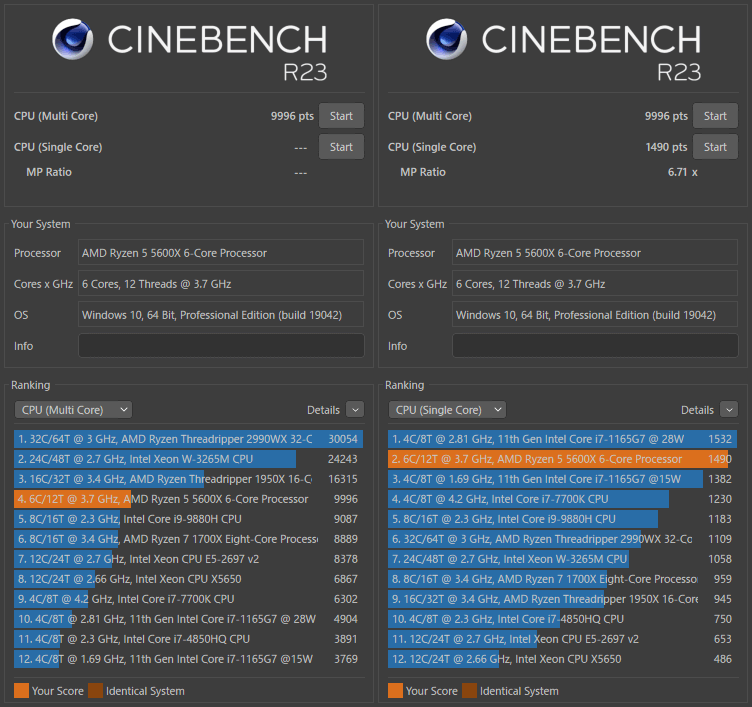Screen dimensions: 752x707
Task: Click the 6.71 x MP Ratio value
Action: coord(682,172)
